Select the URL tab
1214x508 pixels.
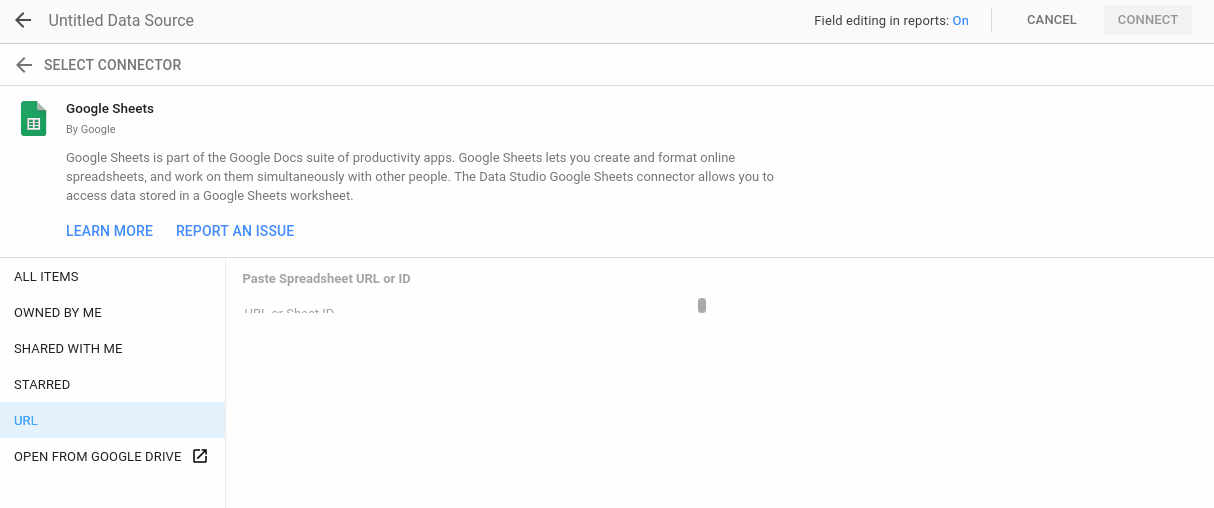click(x=26, y=421)
